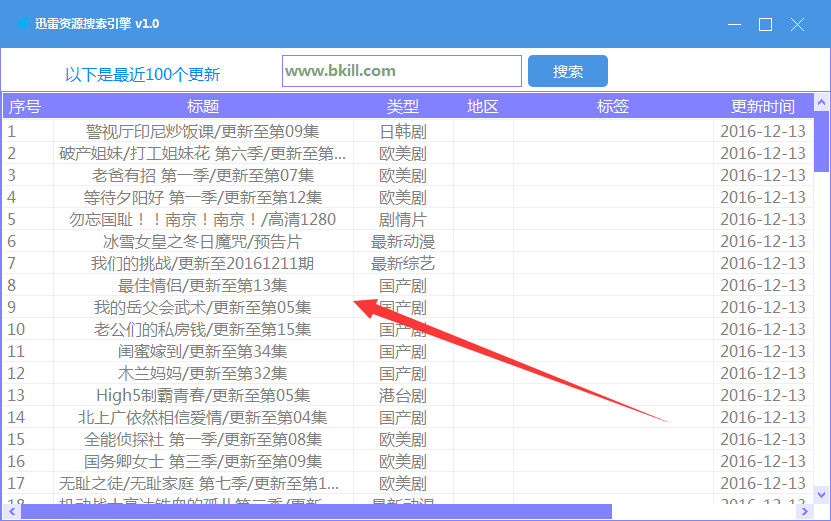Select row 勿忘国耻!!南京!南京!/高清1280

click(408, 219)
